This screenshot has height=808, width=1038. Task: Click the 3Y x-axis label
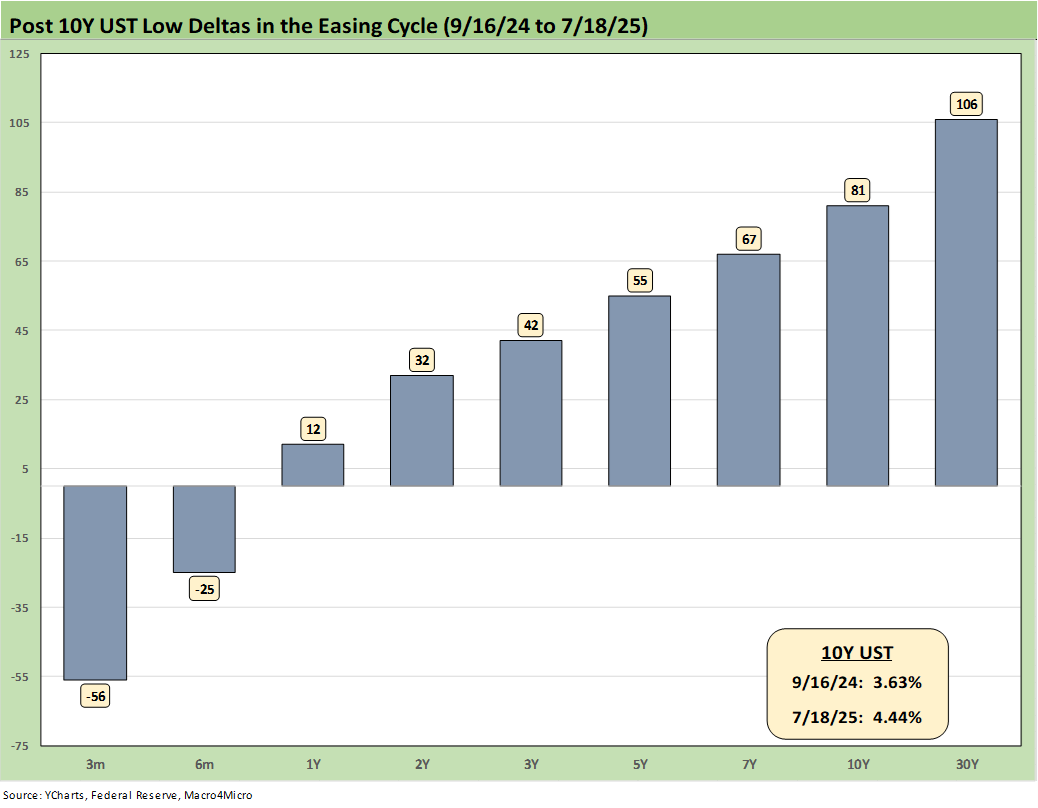pos(531,764)
